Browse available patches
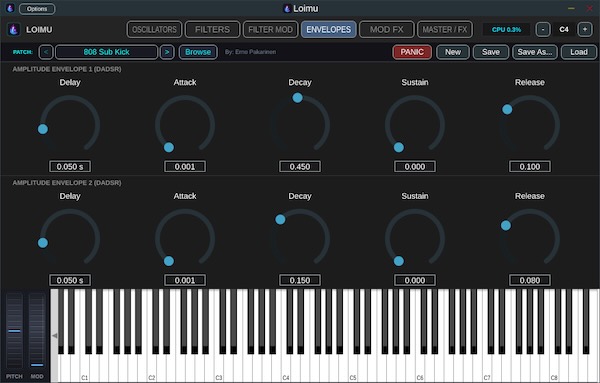600x383 pixels. (x=198, y=52)
